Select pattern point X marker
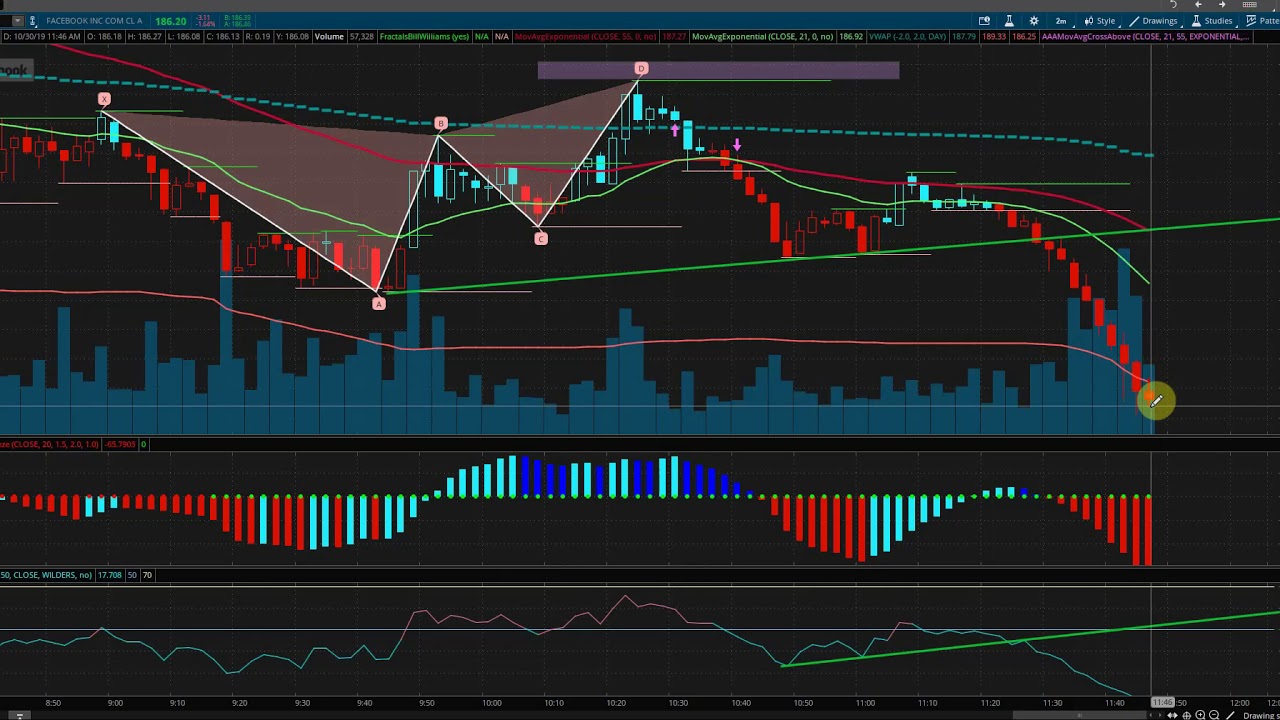The height and width of the screenshot is (720, 1280). click(x=104, y=99)
